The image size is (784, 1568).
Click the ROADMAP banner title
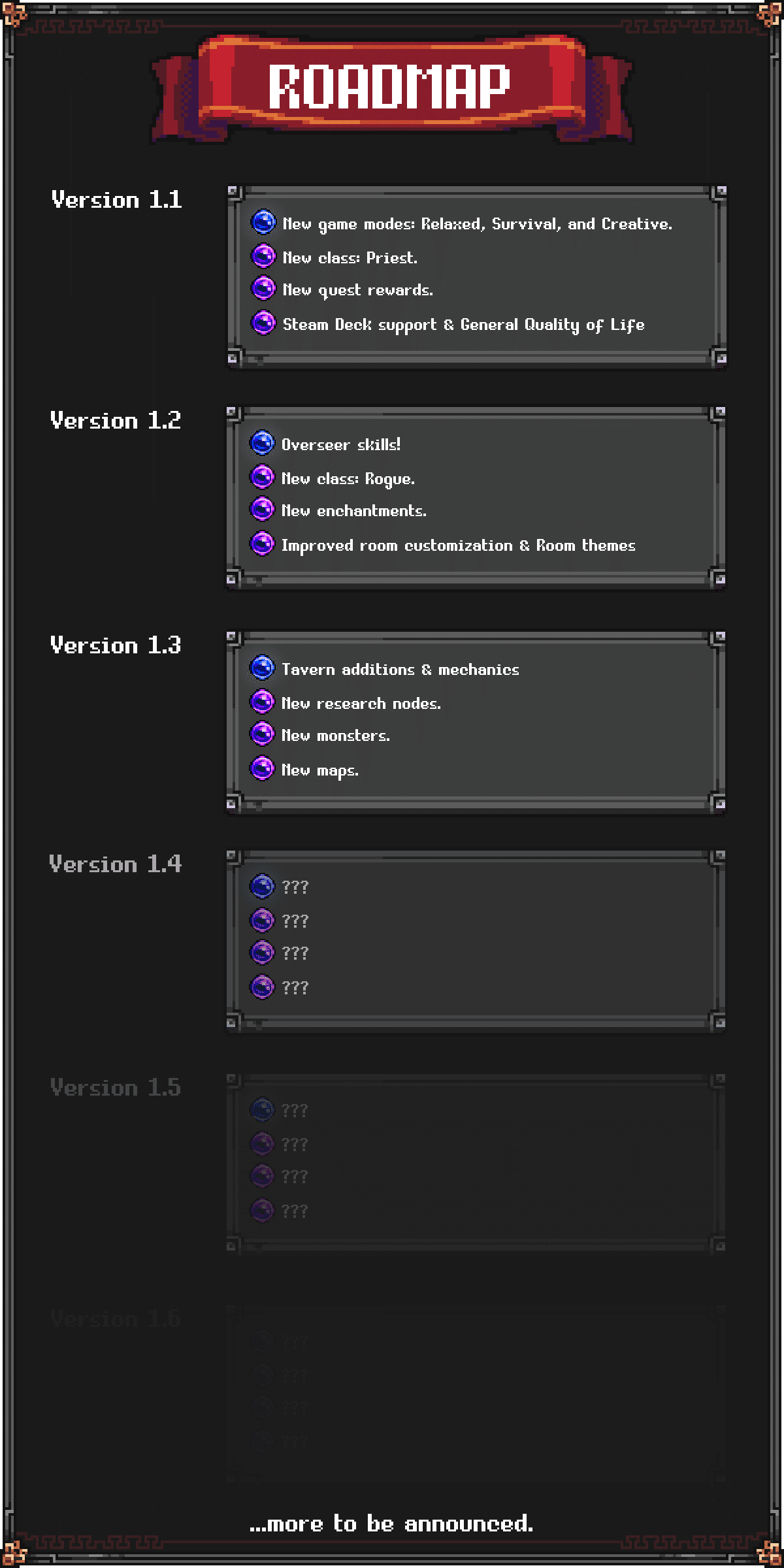pos(389,87)
